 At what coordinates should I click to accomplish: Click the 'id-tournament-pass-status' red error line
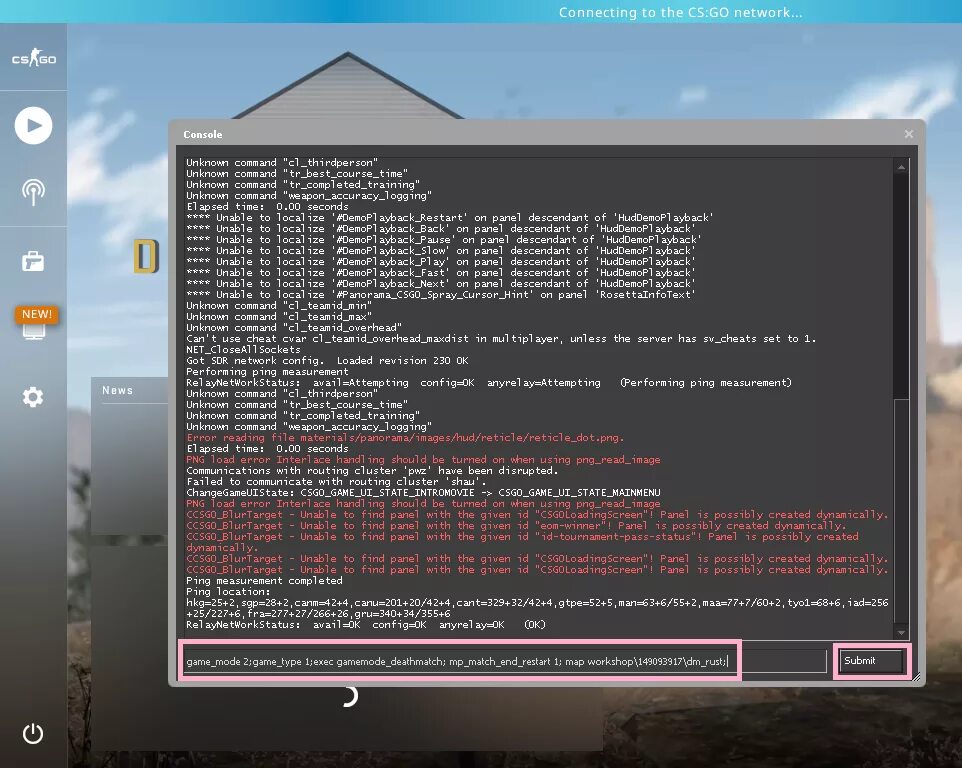(x=522, y=542)
